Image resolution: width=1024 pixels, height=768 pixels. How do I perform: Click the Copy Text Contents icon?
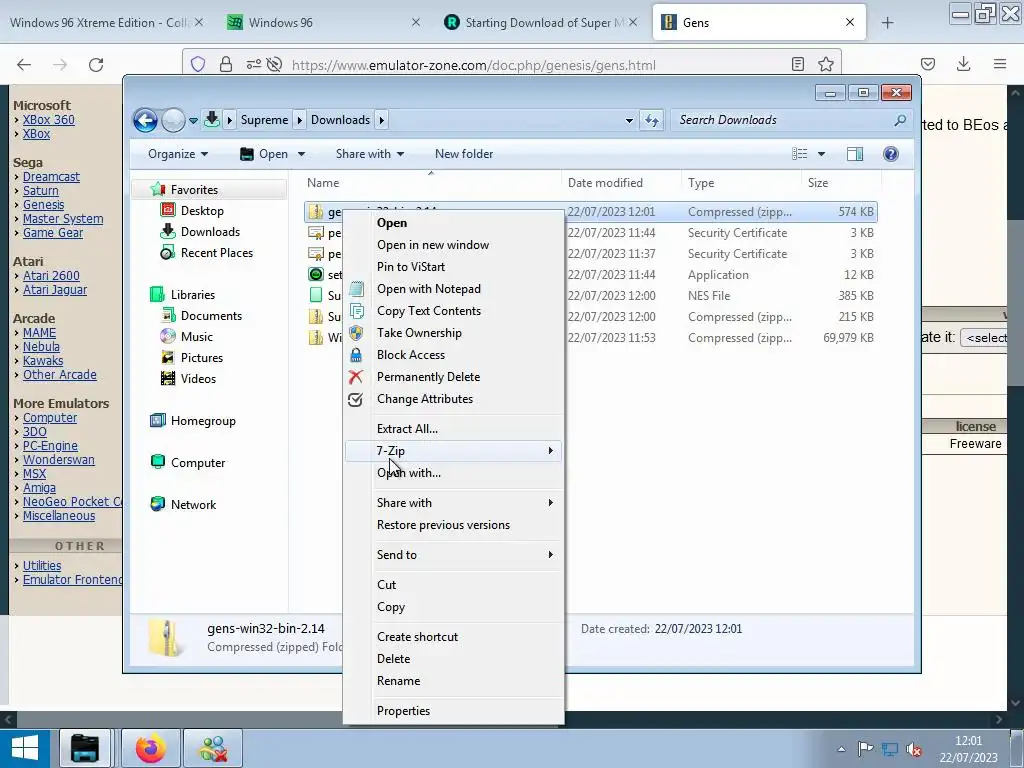point(356,311)
